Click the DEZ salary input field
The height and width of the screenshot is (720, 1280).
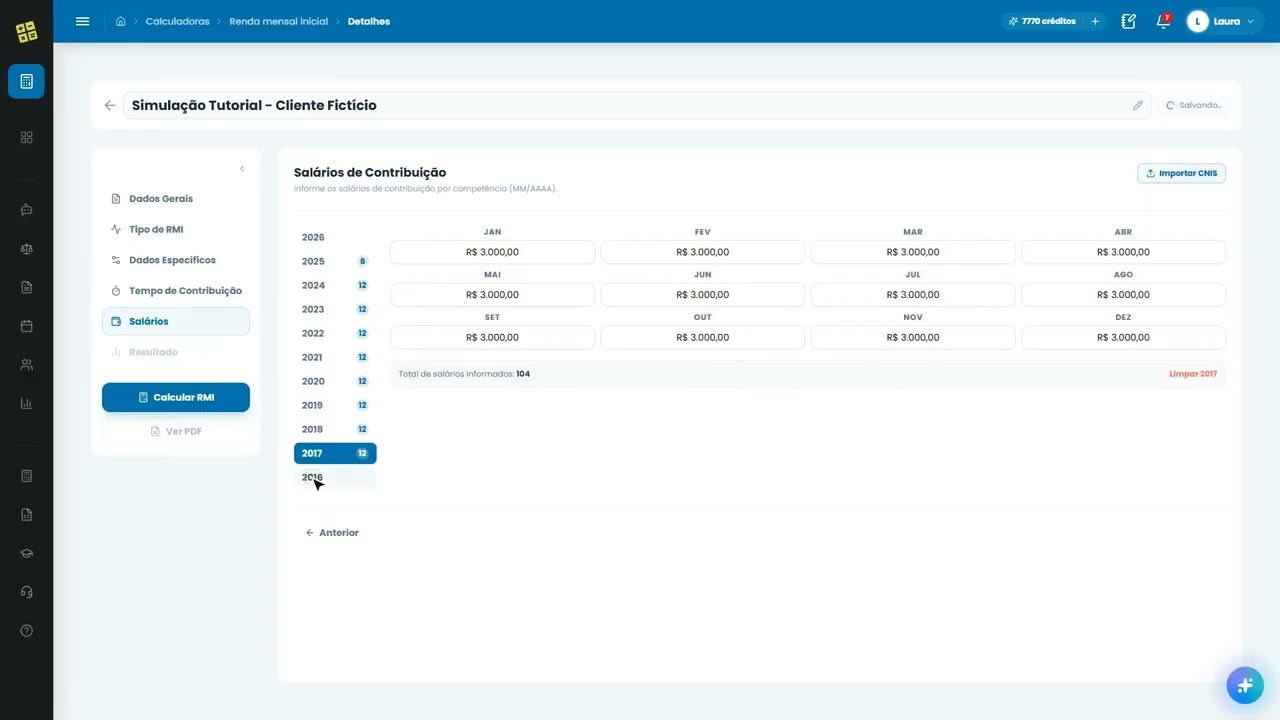[1123, 337]
